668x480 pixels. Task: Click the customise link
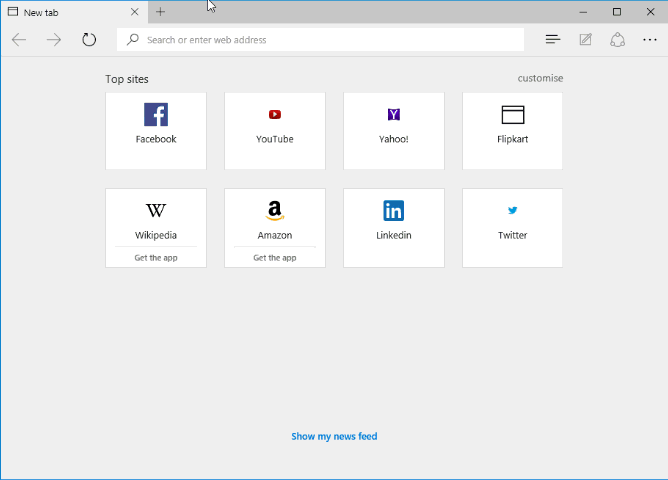click(540, 78)
